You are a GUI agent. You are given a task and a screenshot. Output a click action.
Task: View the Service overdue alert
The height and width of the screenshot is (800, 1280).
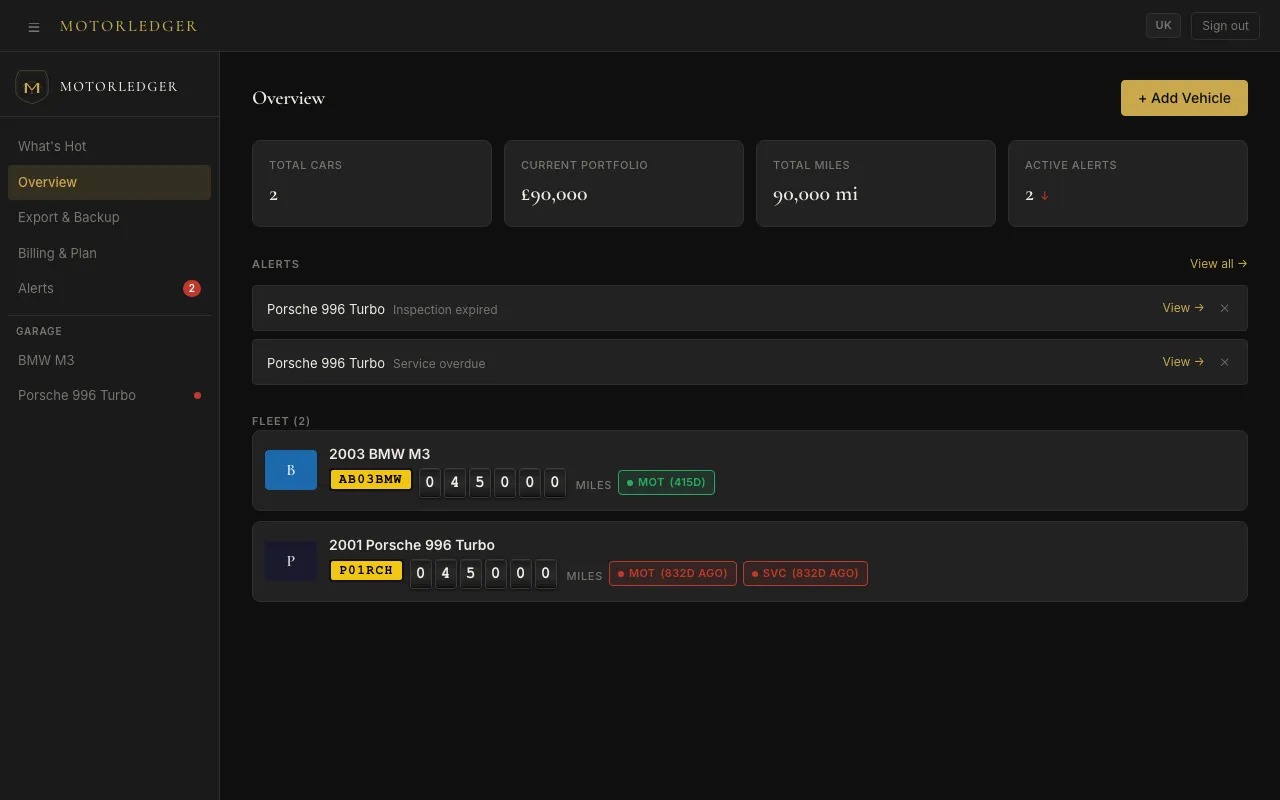1183,362
